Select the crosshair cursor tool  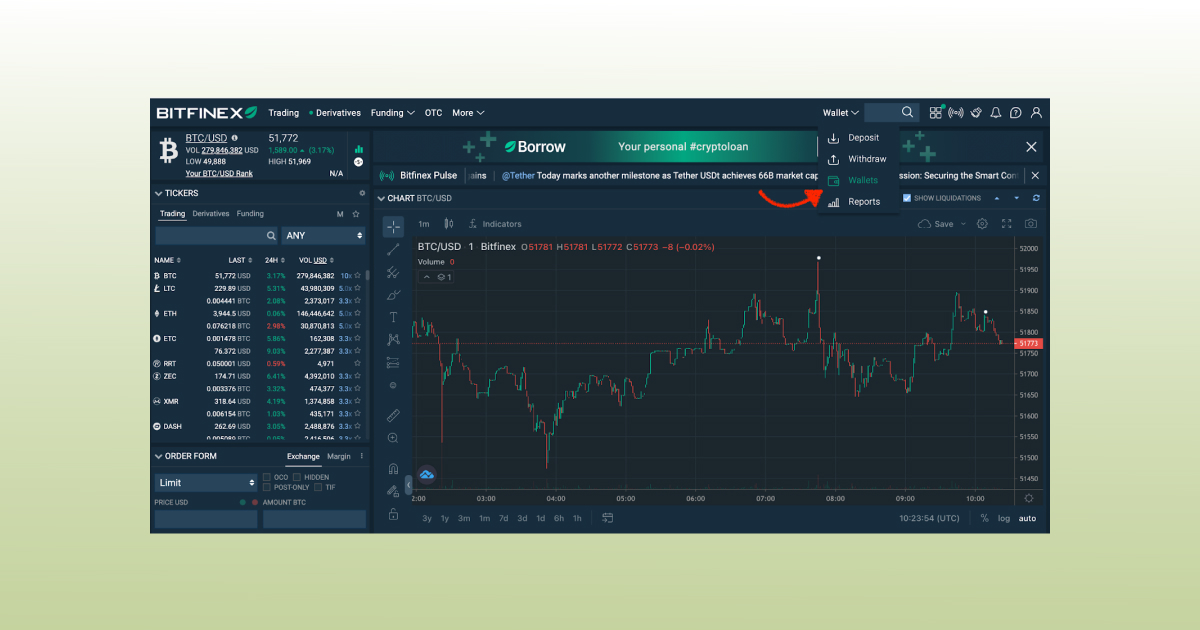pos(393,226)
